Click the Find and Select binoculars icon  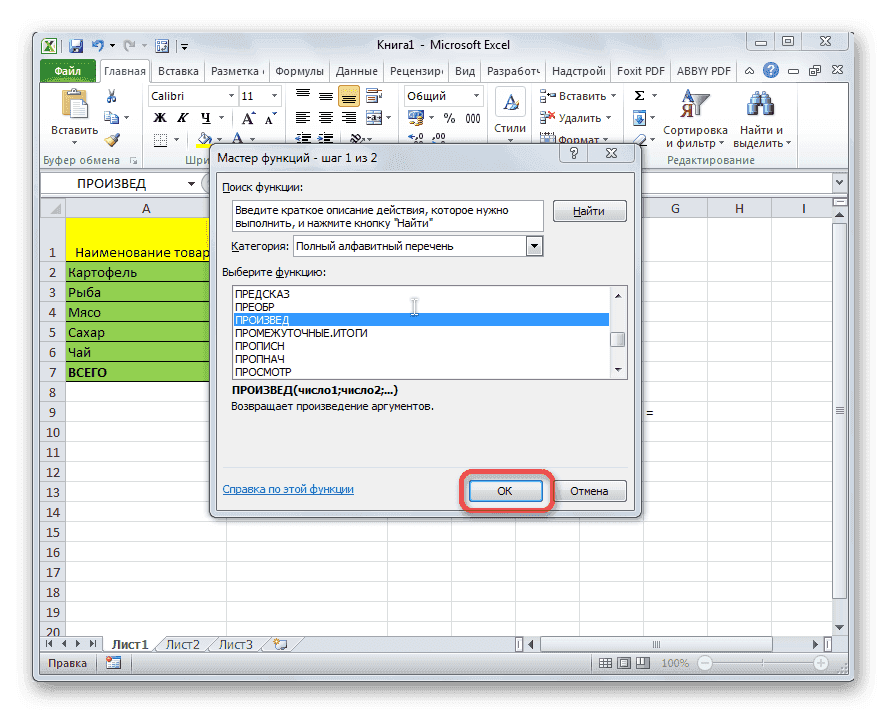tap(760, 102)
